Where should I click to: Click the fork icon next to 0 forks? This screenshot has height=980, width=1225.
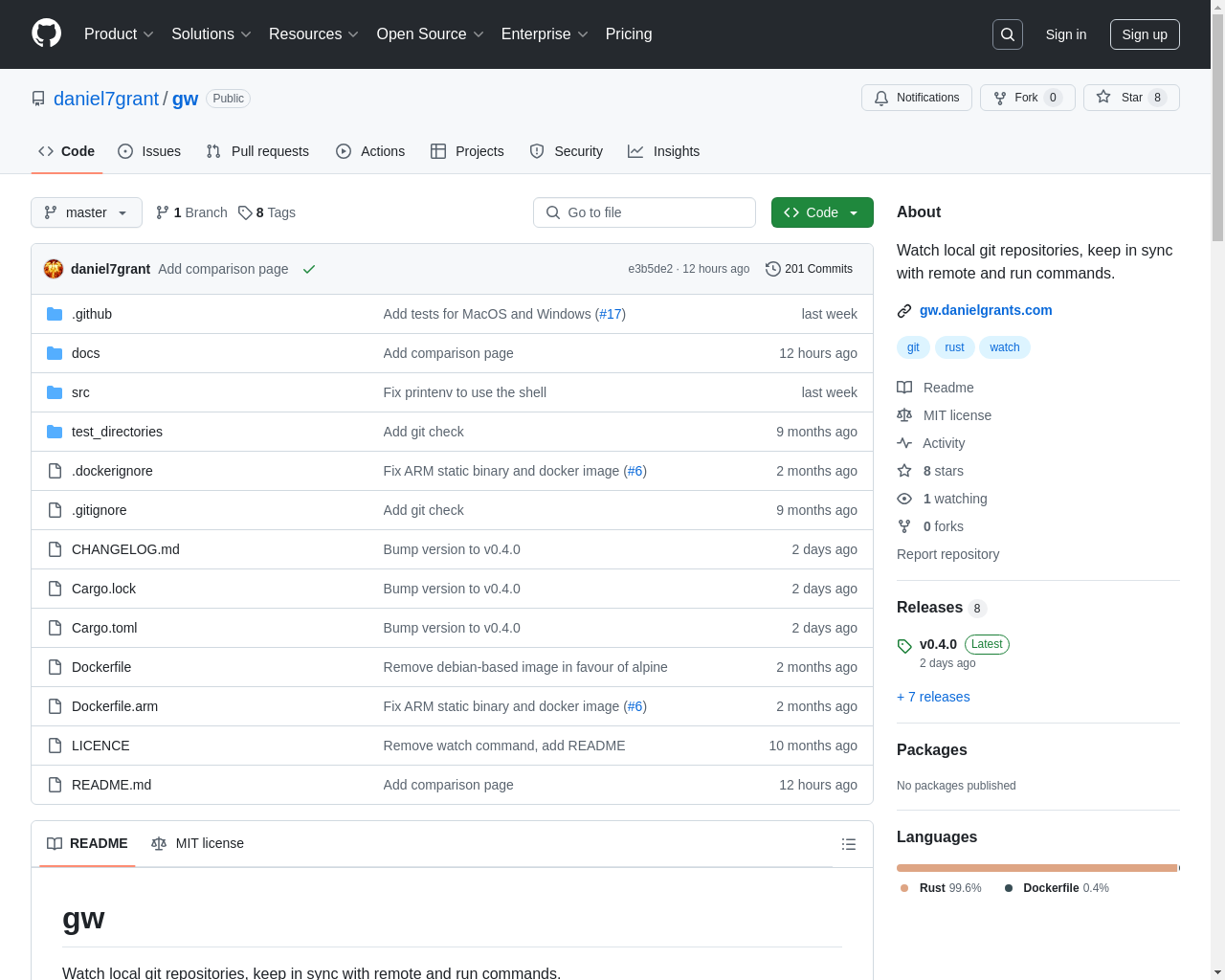tap(904, 526)
